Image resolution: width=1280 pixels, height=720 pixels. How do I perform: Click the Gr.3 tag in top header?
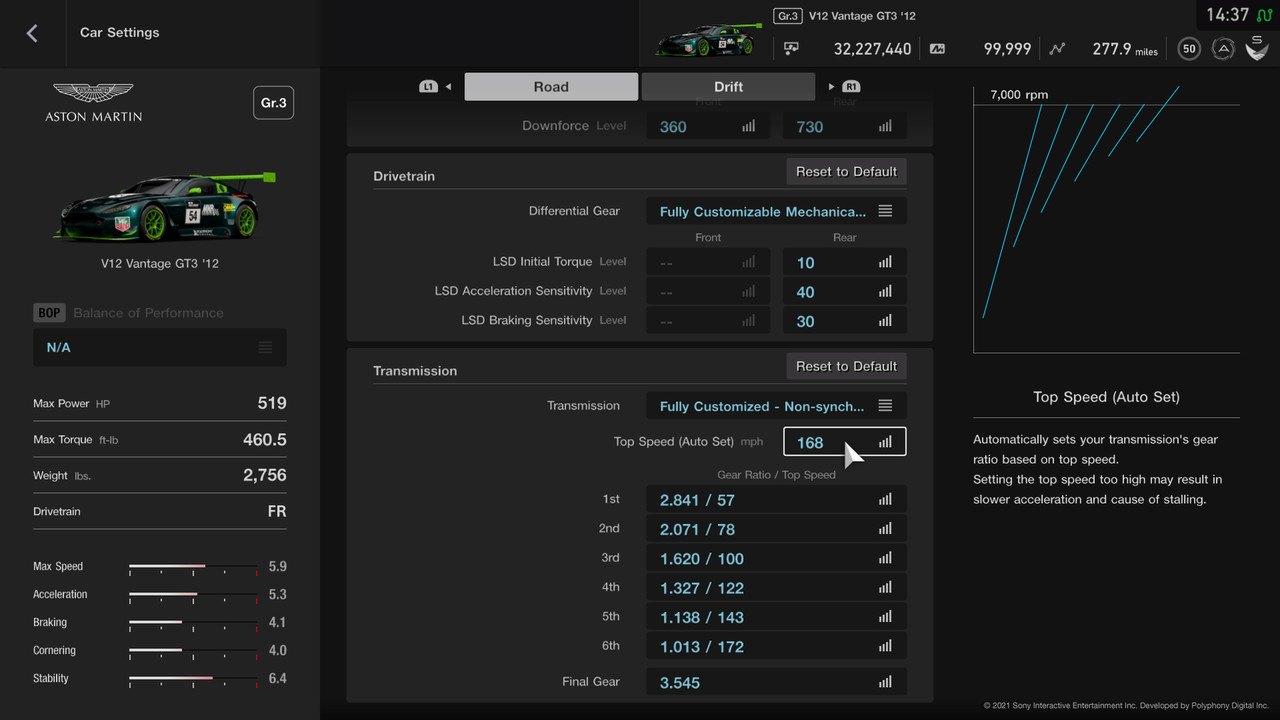point(788,16)
